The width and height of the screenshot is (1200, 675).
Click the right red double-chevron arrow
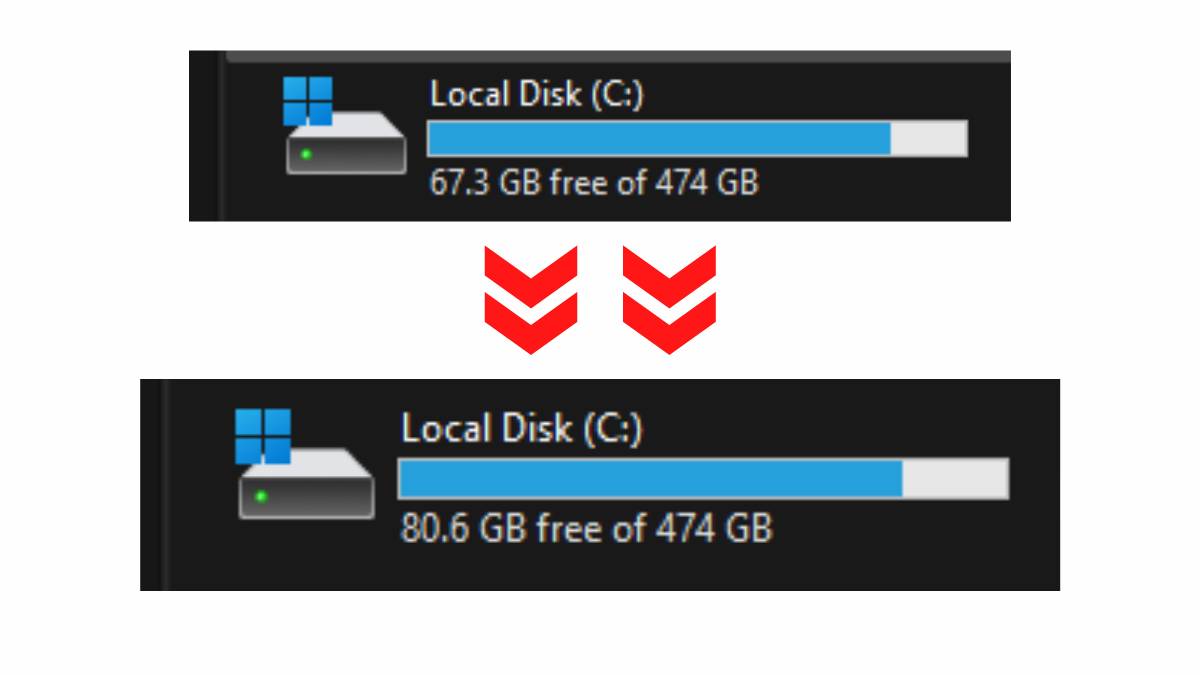[669, 299]
